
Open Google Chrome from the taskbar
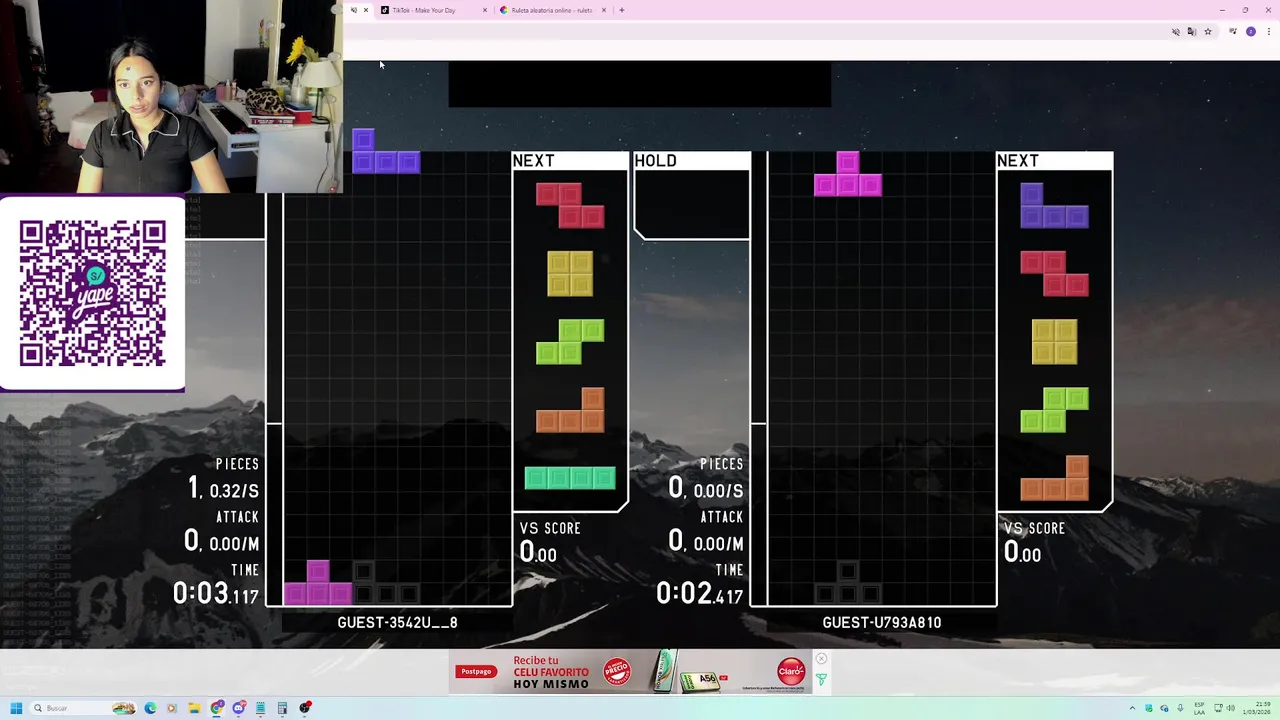217,708
